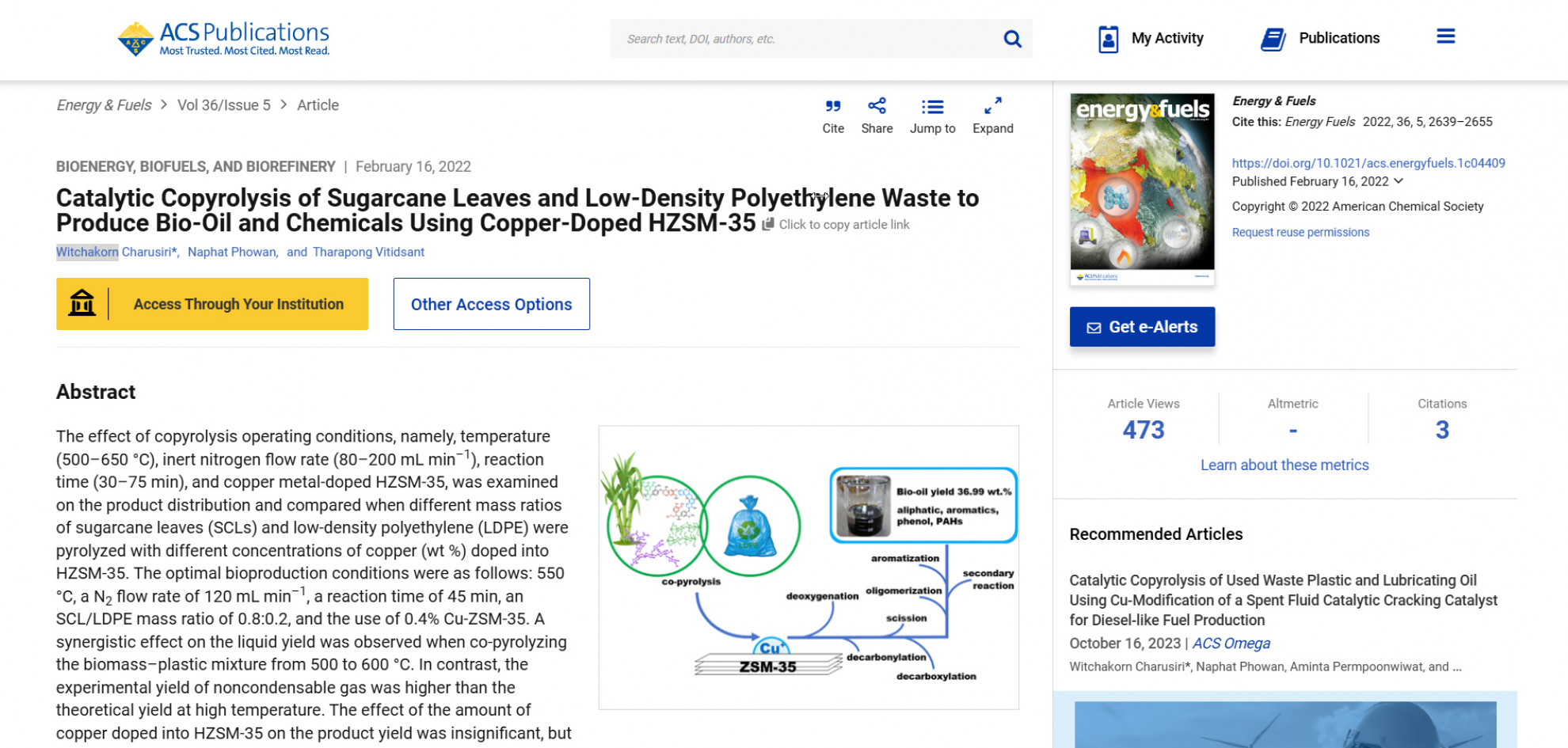Image resolution: width=1568 pixels, height=748 pixels.
Task: Open the energy&fuels journal cover image
Action: point(1142,189)
